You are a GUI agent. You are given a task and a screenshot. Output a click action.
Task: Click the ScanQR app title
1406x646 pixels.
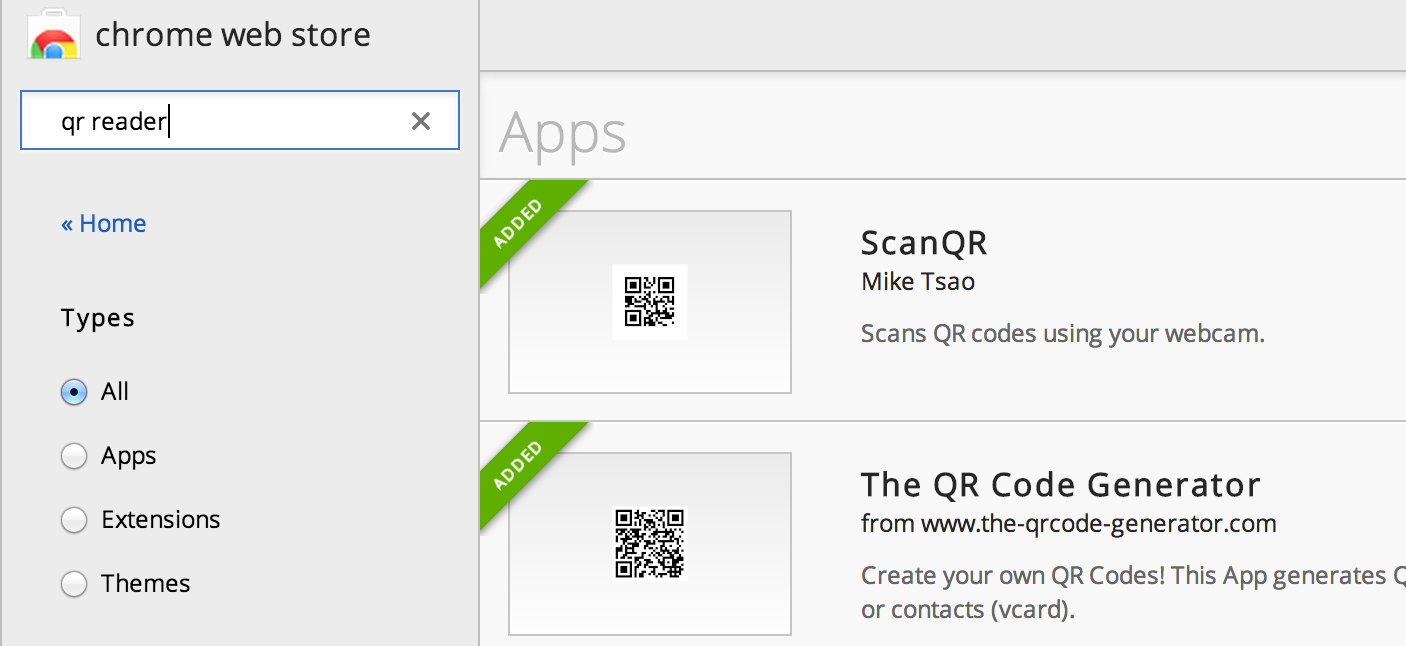pyautogui.click(x=924, y=243)
